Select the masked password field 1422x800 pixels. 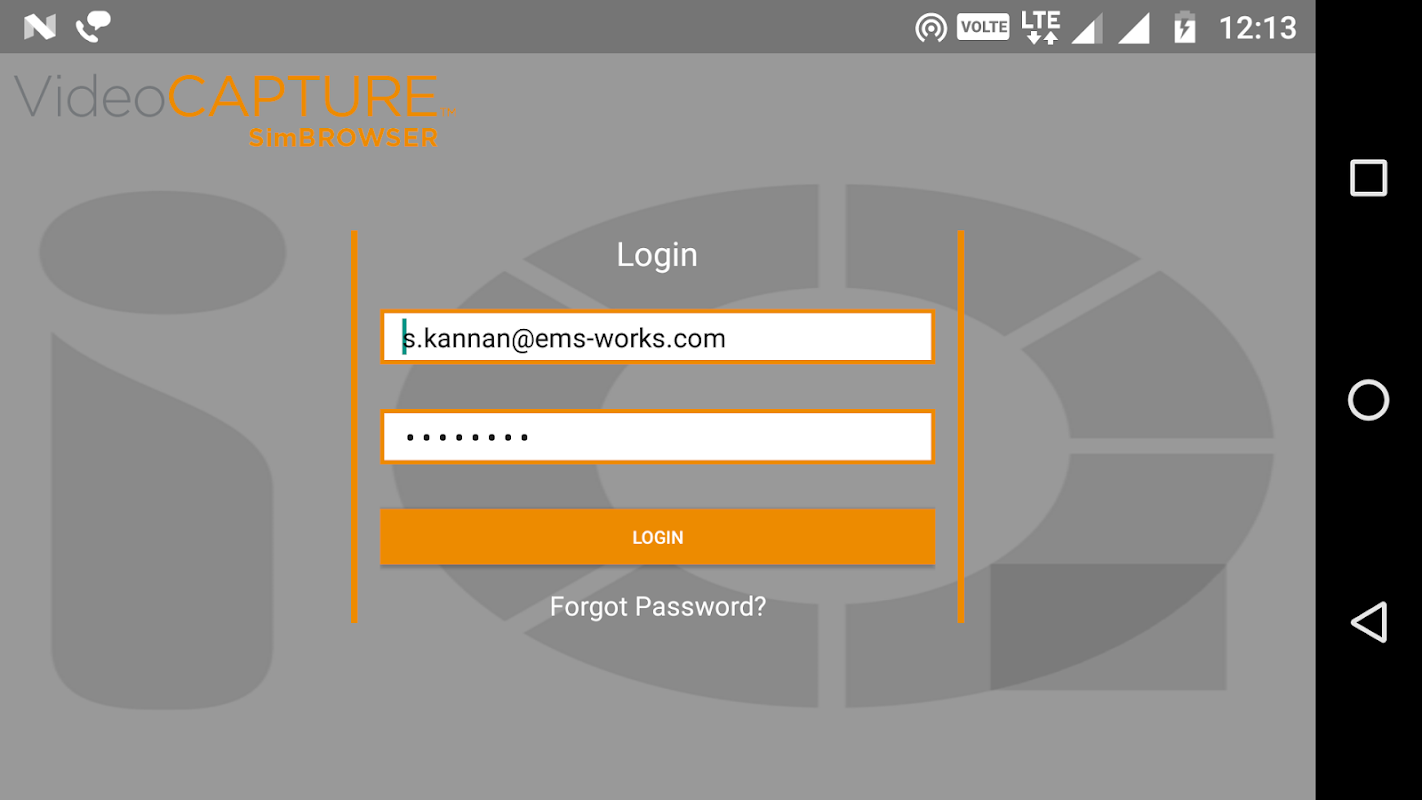click(657, 437)
